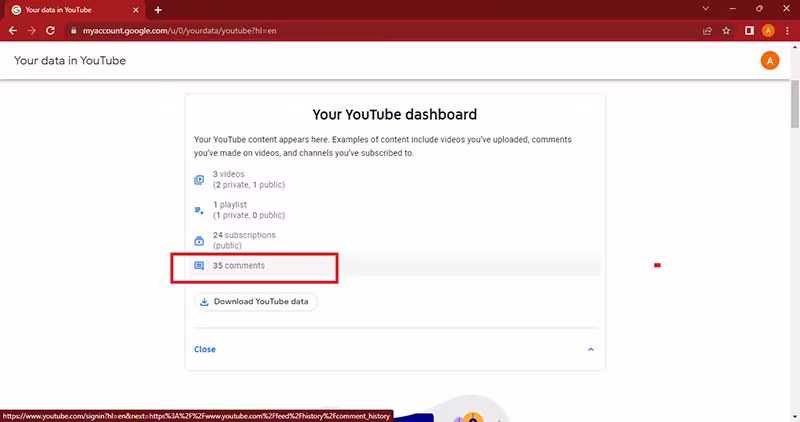Open Chrome three-dot menu

[787, 31]
